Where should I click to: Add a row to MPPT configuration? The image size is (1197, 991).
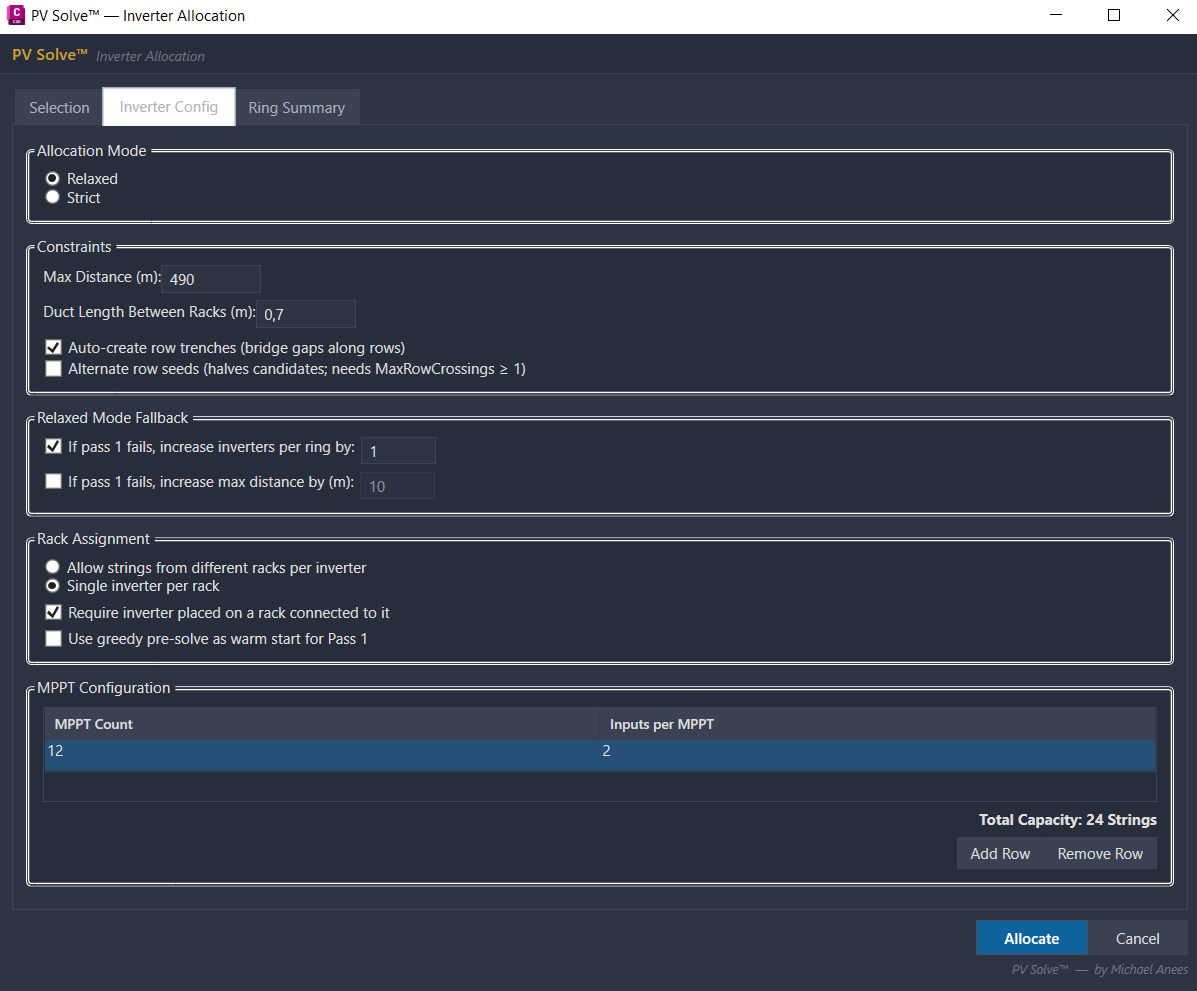coord(999,853)
